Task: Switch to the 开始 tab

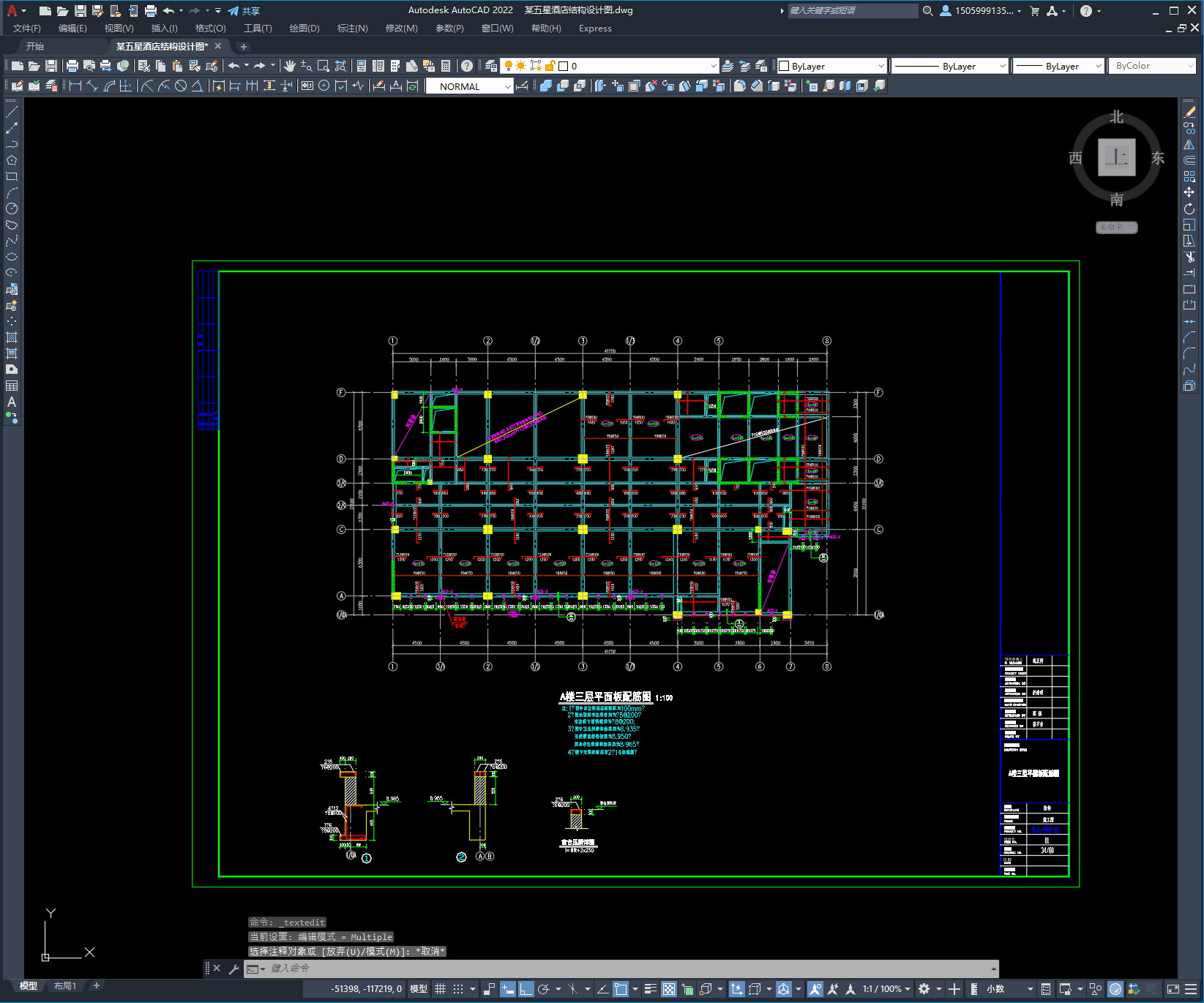Action: [x=35, y=46]
